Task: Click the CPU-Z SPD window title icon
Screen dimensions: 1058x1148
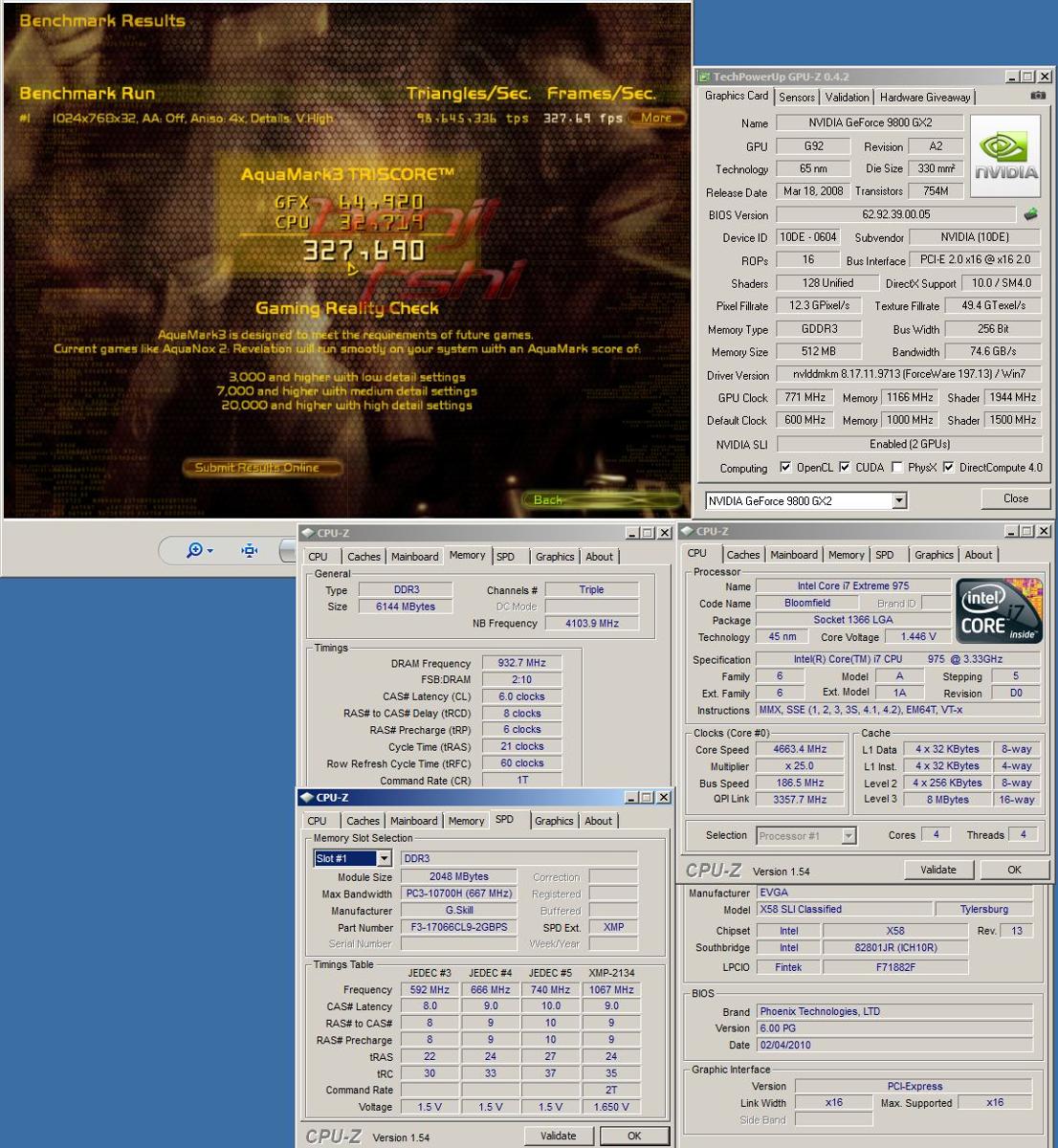Action: tap(307, 797)
